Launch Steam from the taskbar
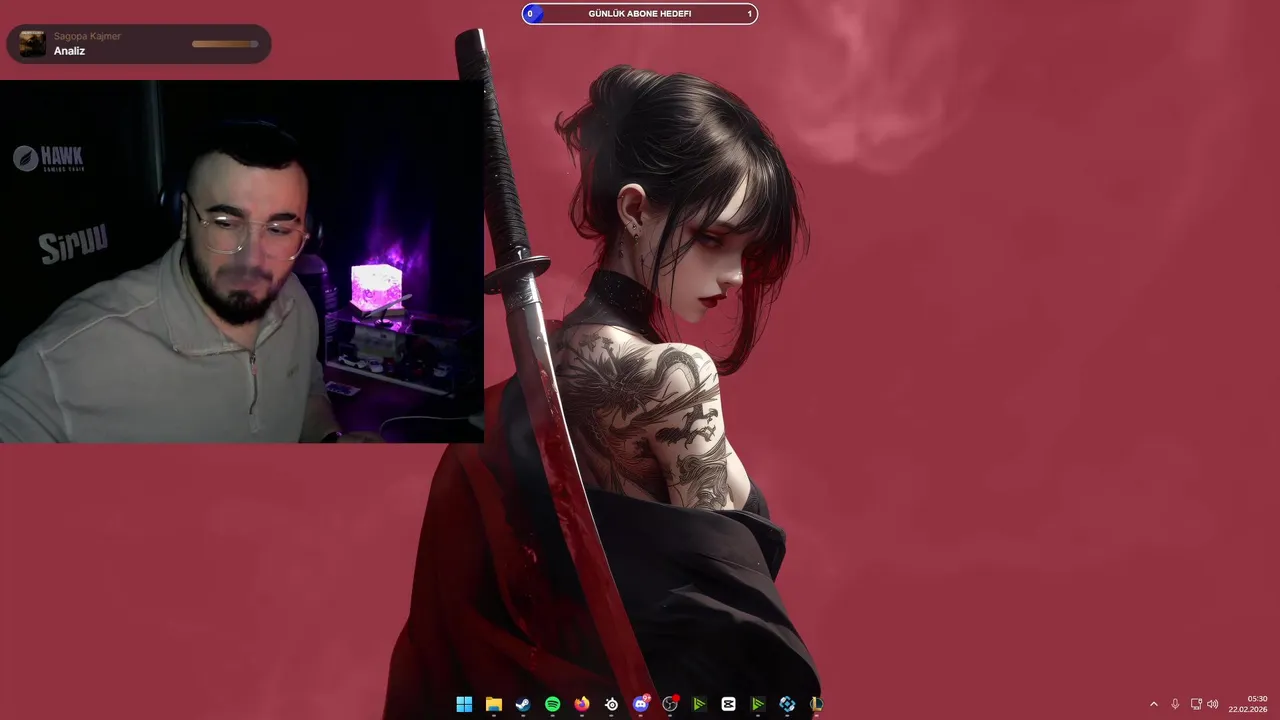Viewport: 1280px width, 720px height. (x=523, y=704)
